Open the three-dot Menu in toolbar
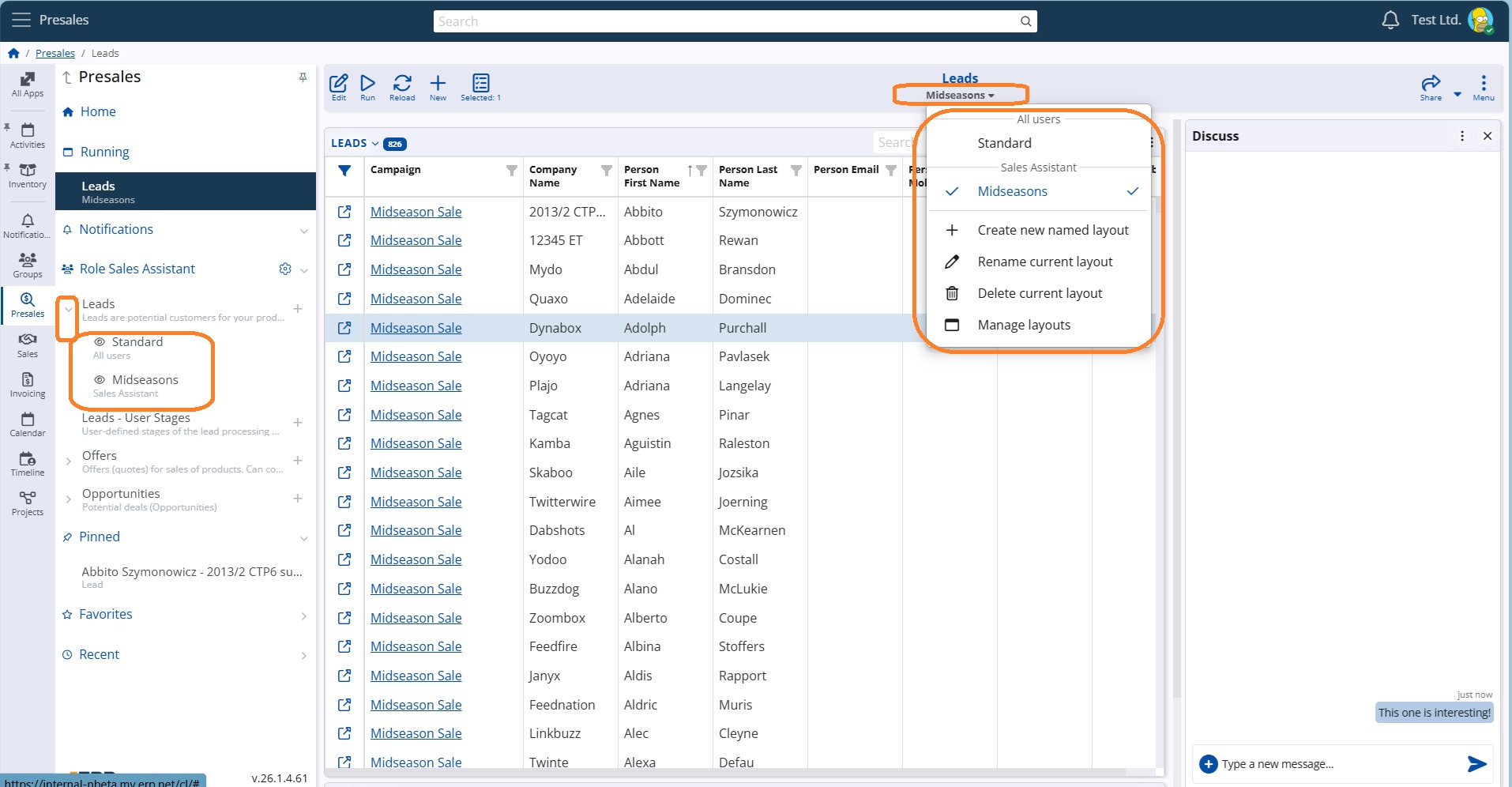 coord(1484,87)
